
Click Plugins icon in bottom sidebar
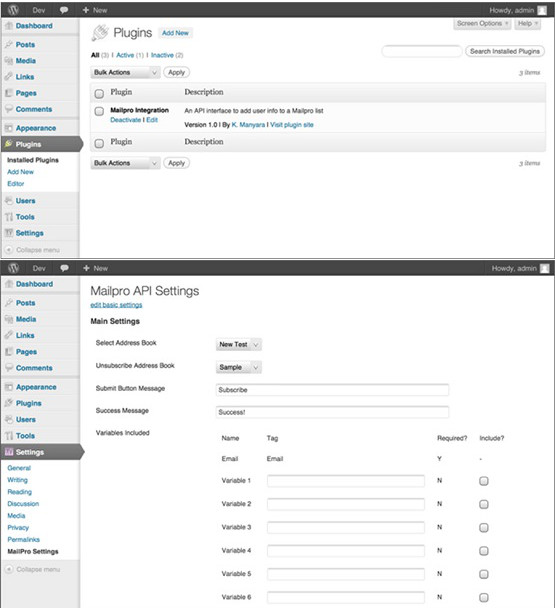(x=9, y=403)
